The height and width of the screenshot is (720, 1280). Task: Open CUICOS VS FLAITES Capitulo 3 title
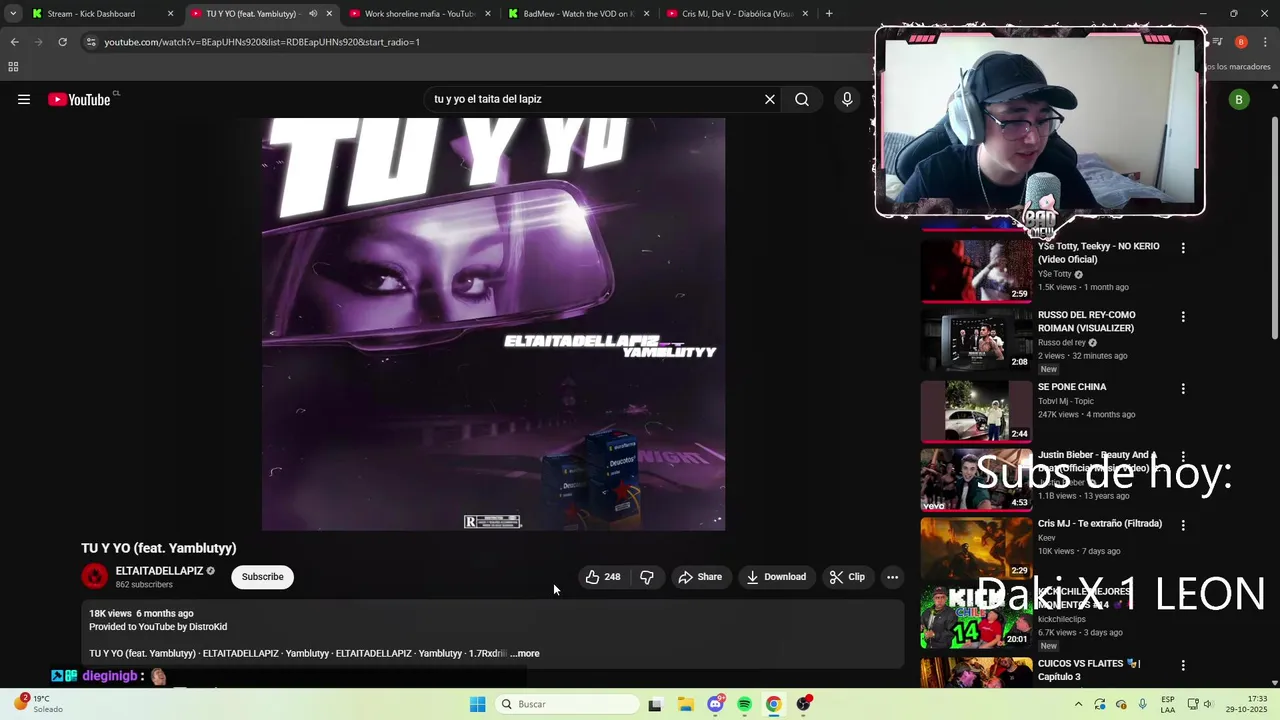(x=1090, y=670)
